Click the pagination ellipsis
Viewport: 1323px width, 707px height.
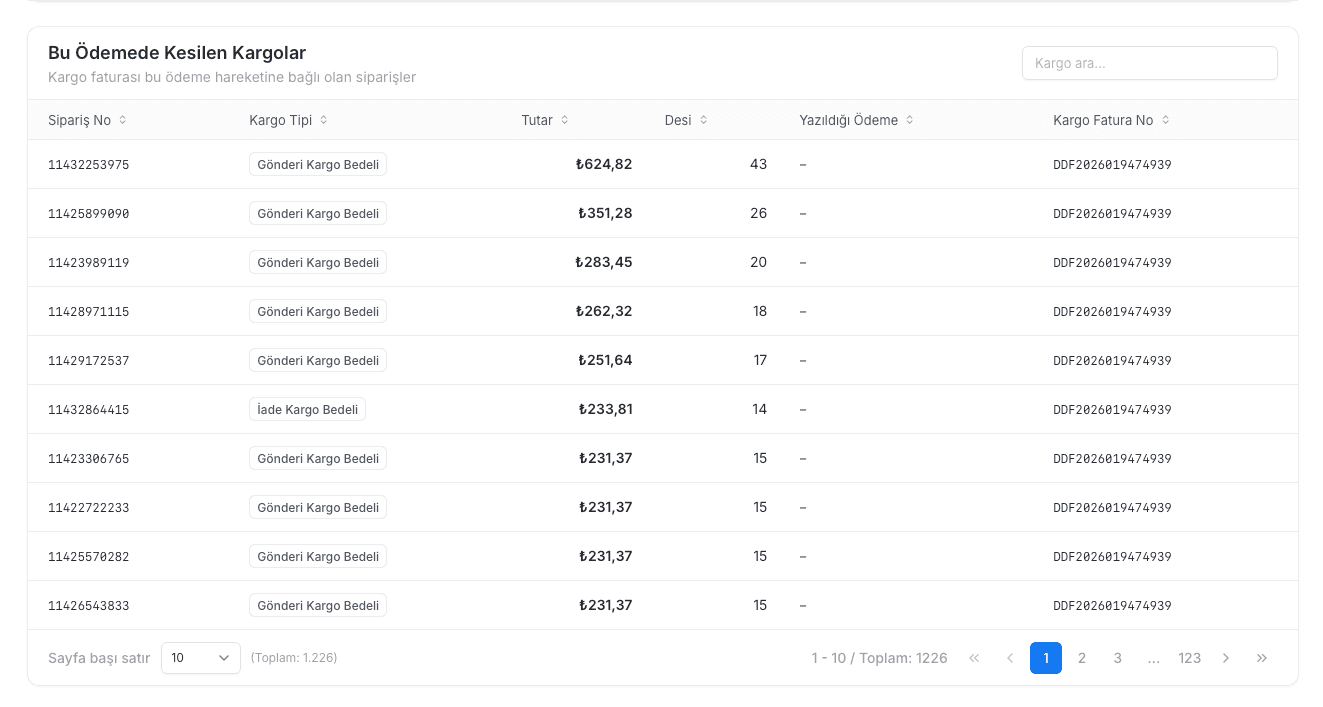pyautogui.click(x=1154, y=658)
